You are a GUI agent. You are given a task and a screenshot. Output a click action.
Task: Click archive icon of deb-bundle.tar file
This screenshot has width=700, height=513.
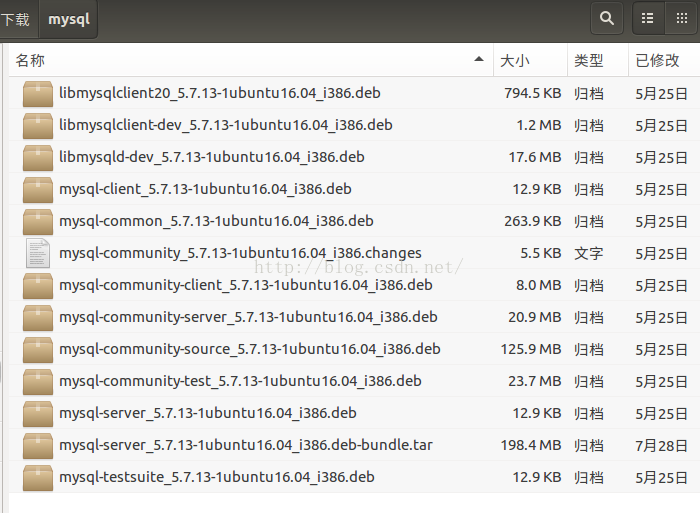[38, 446]
